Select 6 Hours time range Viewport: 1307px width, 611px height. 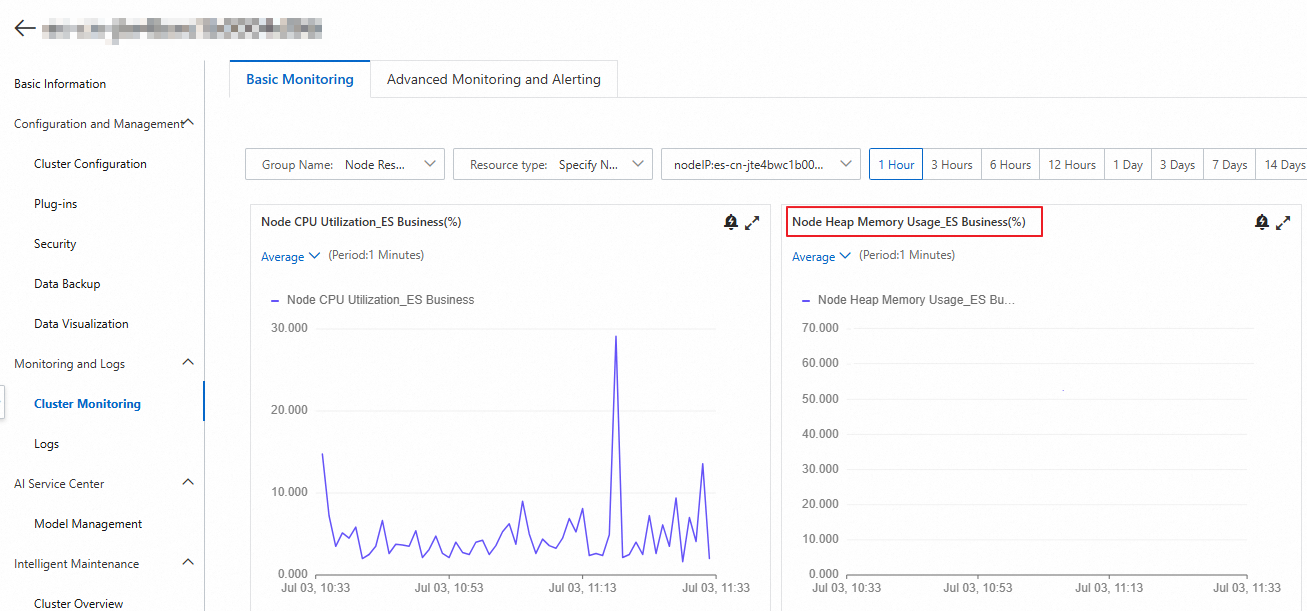pos(1010,165)
